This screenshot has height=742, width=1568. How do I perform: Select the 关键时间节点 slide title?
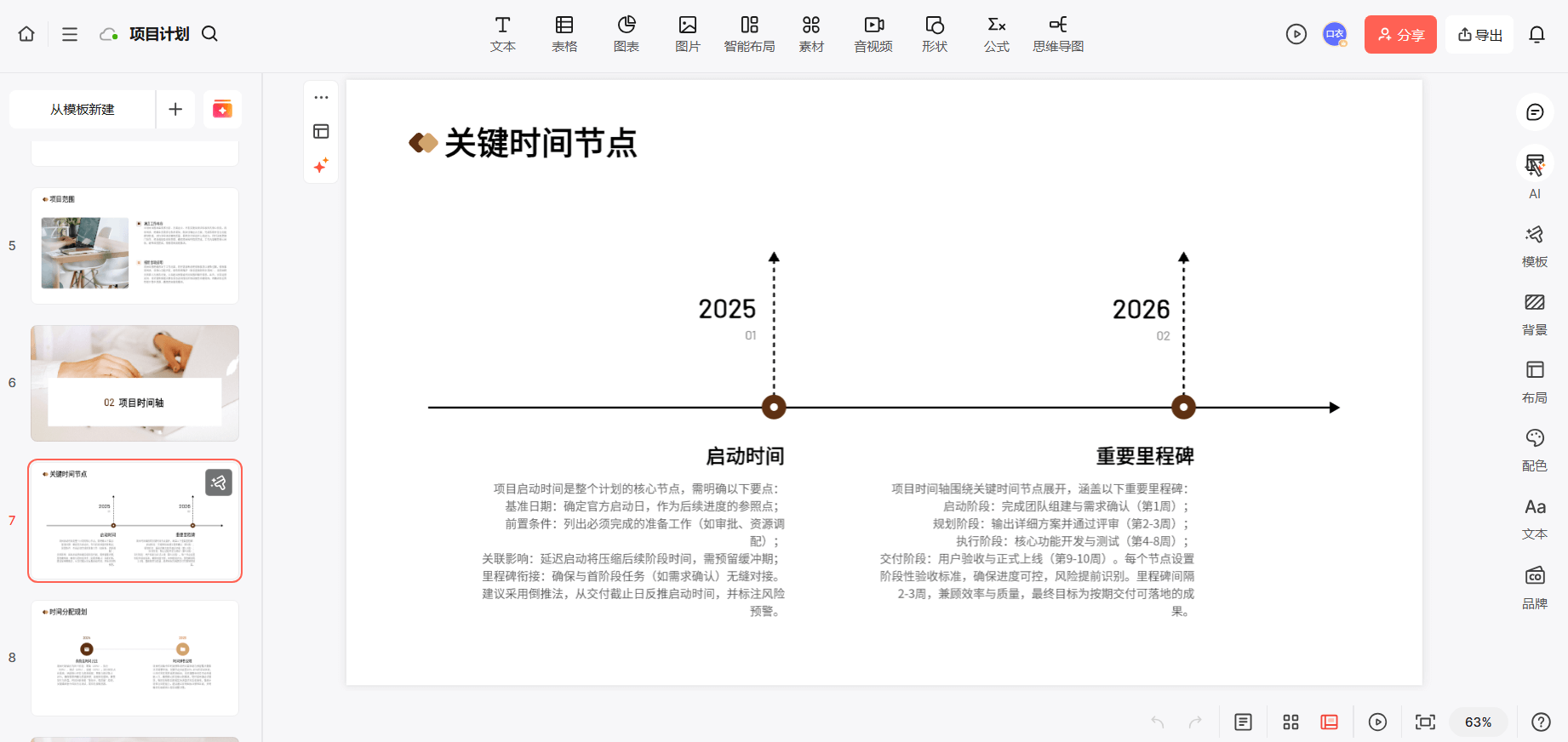(x=541, y=143)
